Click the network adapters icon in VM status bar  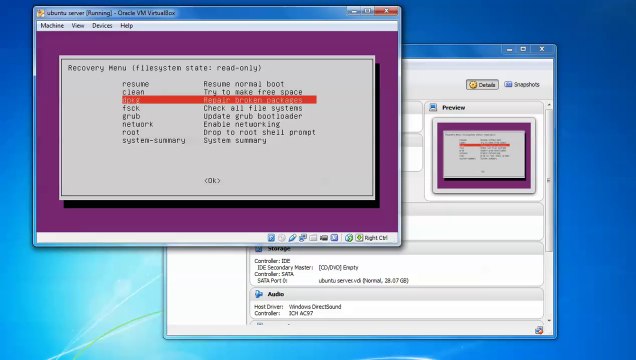(303, 238)
